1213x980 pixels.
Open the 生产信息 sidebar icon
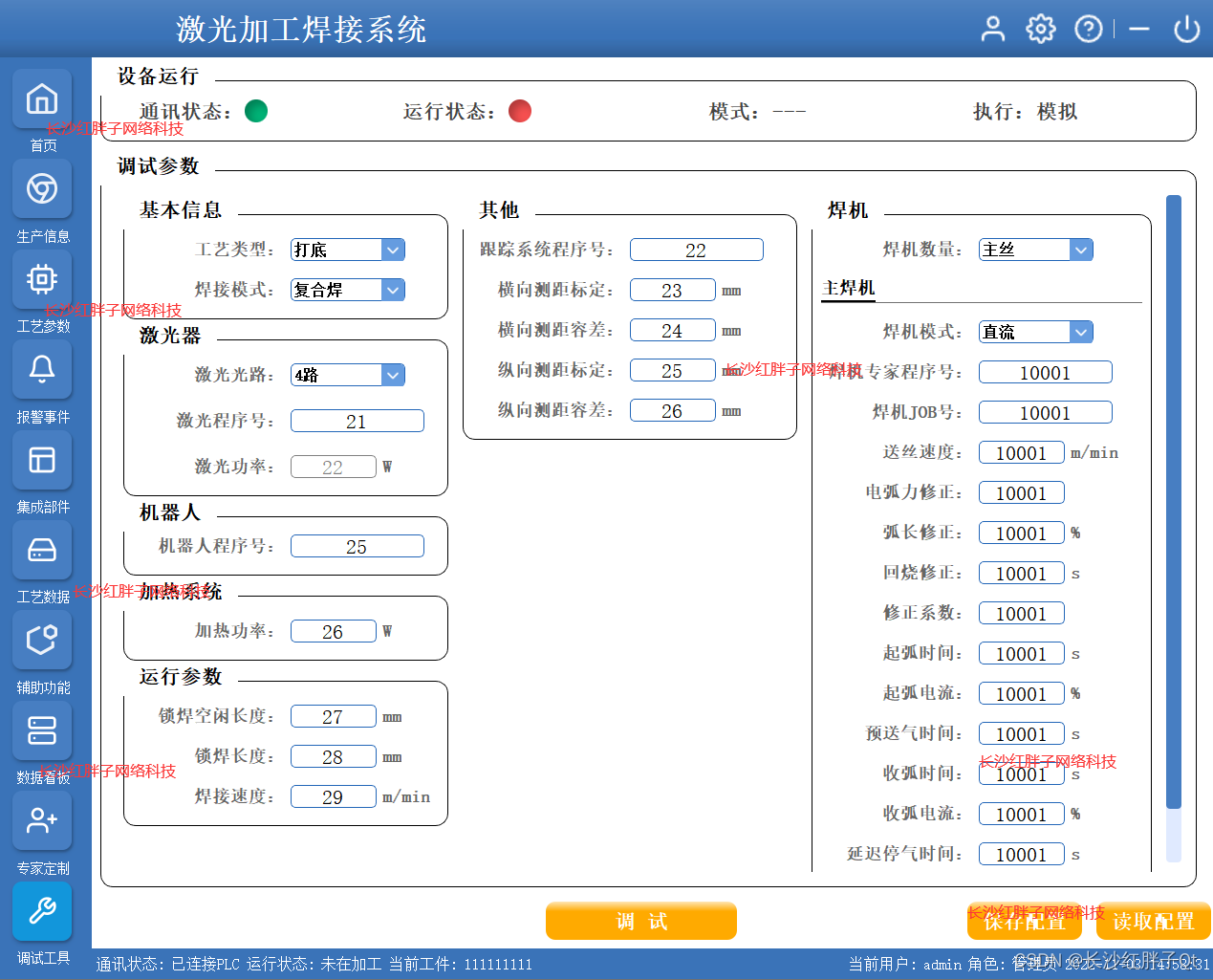[x=42, y=188]
